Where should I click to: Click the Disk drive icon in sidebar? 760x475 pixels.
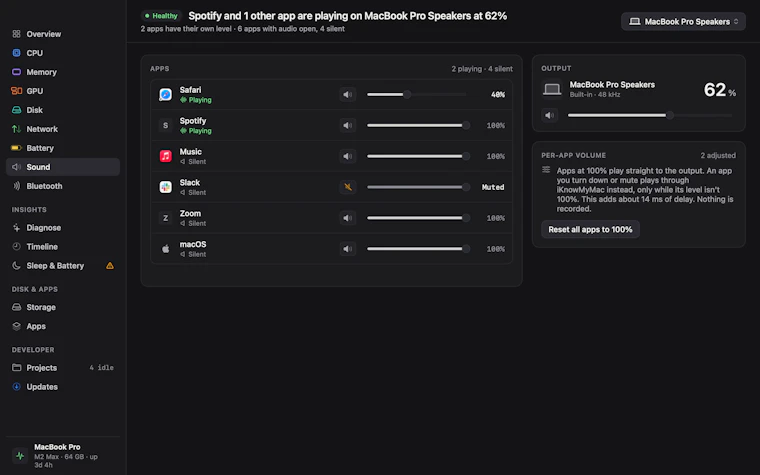coord(16,110)
